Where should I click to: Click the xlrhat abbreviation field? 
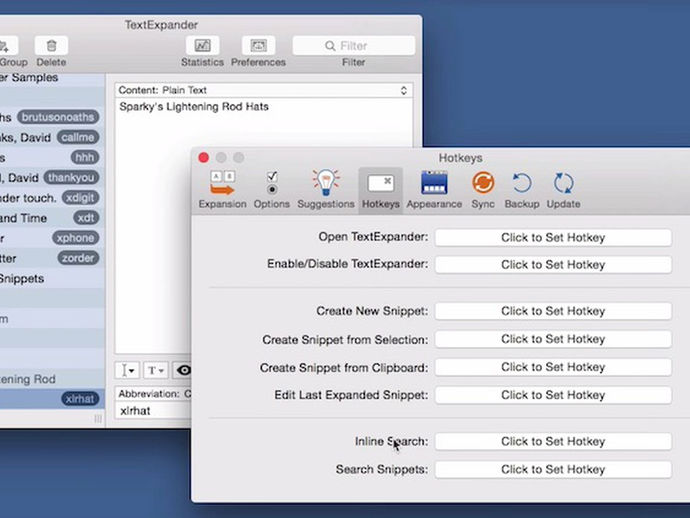[x=153, y=411]
